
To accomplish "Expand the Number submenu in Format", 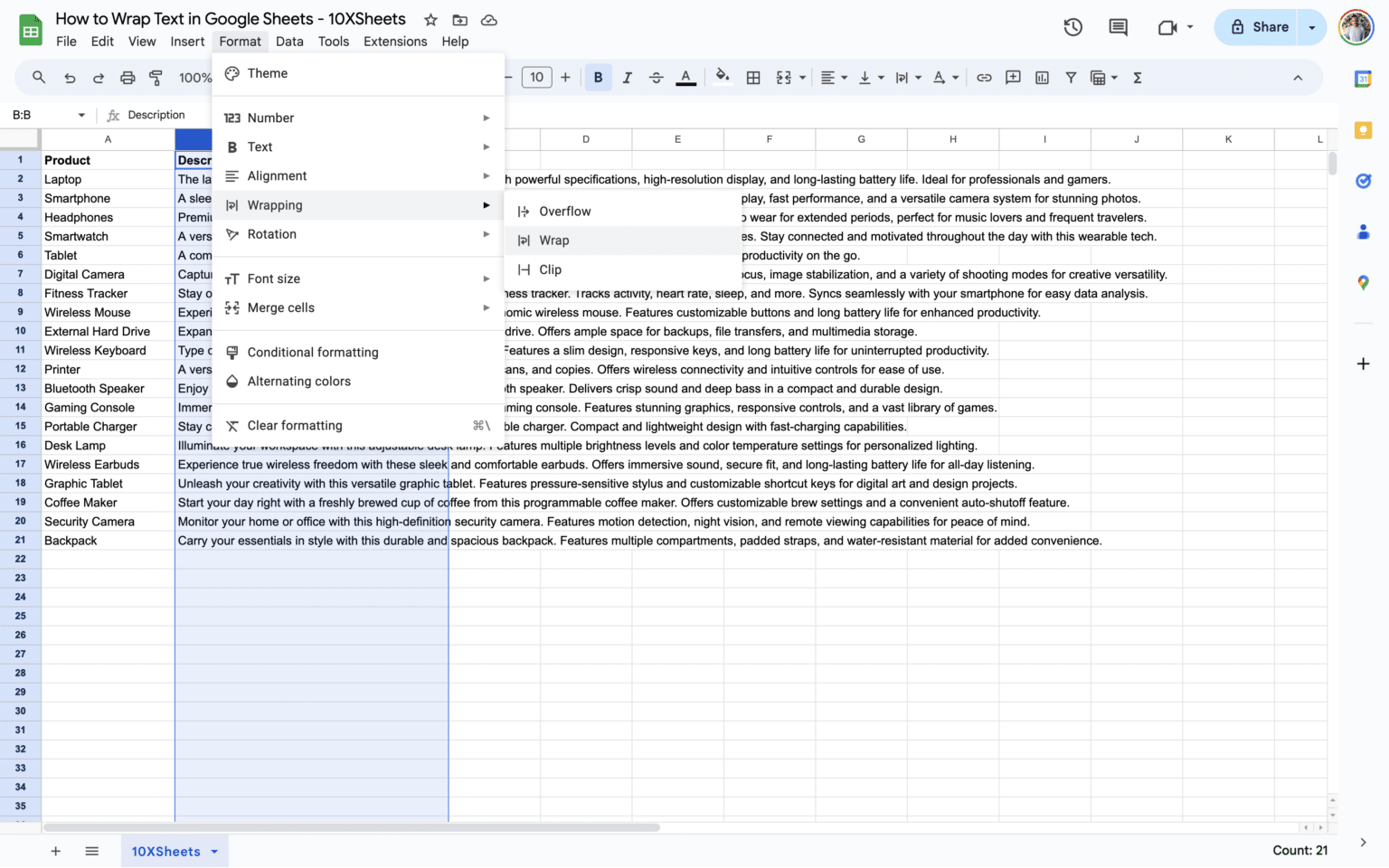I will click(271, 117).
